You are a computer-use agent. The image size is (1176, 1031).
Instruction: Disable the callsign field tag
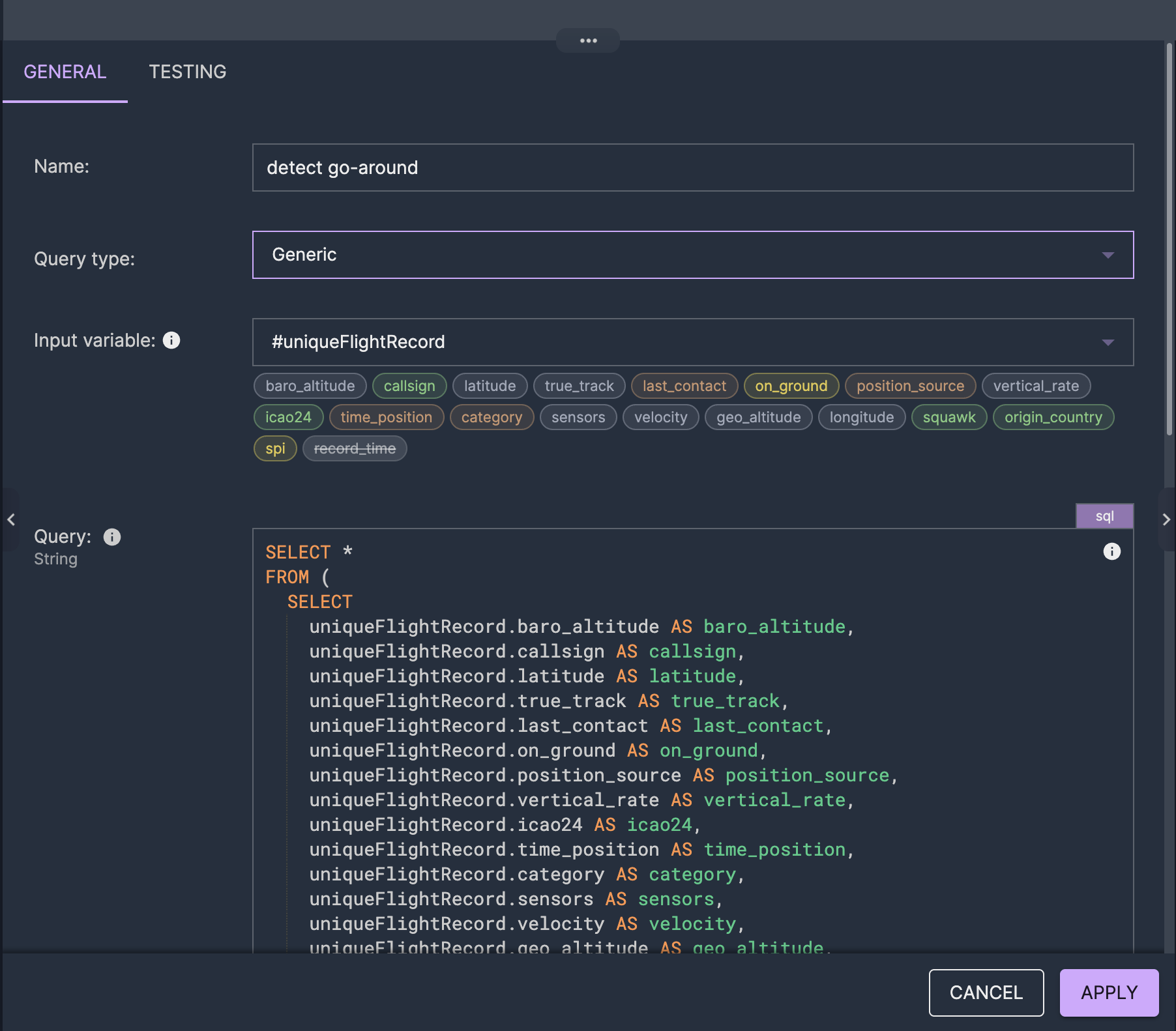[x=409, y=385]
